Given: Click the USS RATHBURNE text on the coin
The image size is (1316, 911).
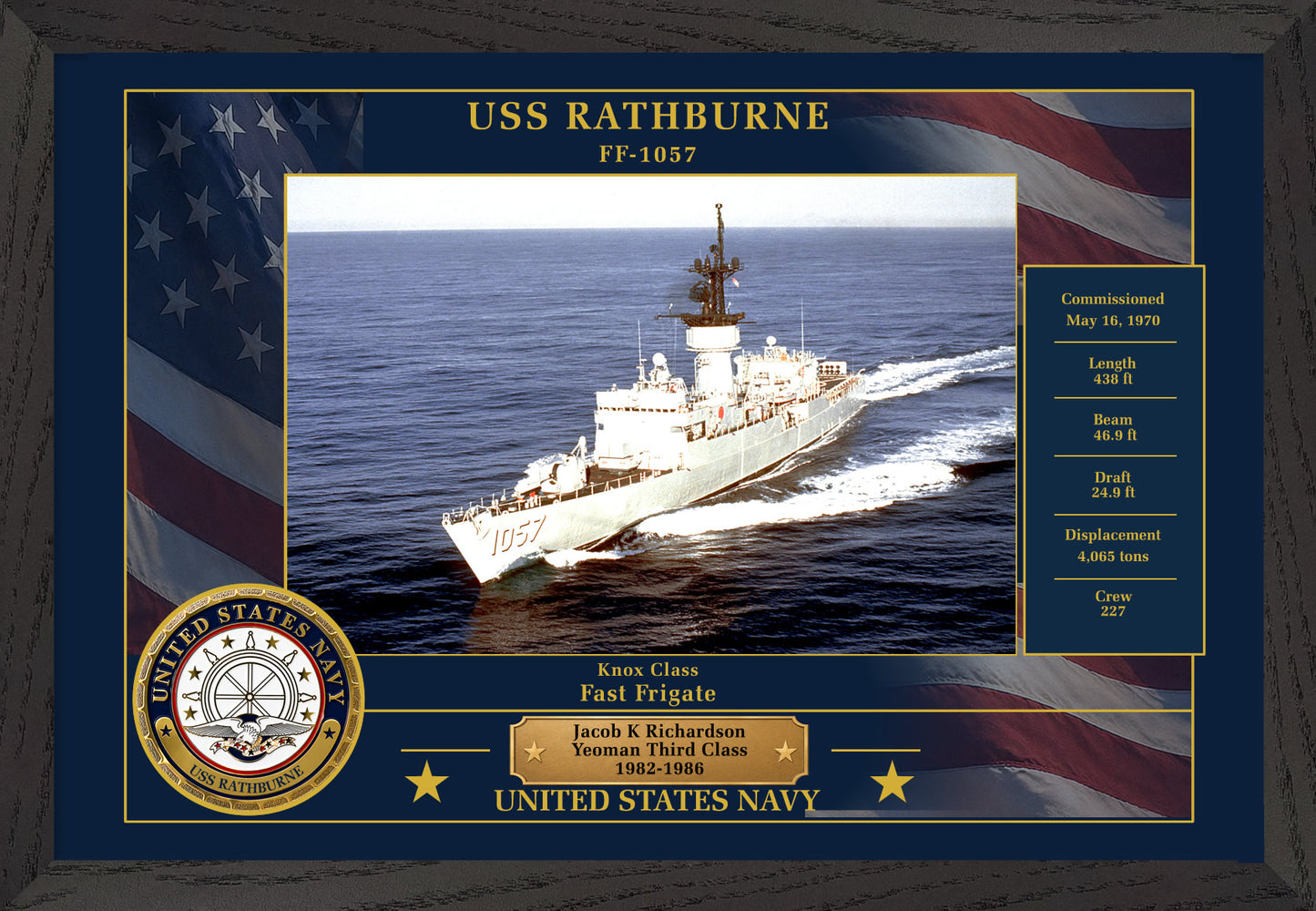Looking at the screenshot, I should pos(247,780).
